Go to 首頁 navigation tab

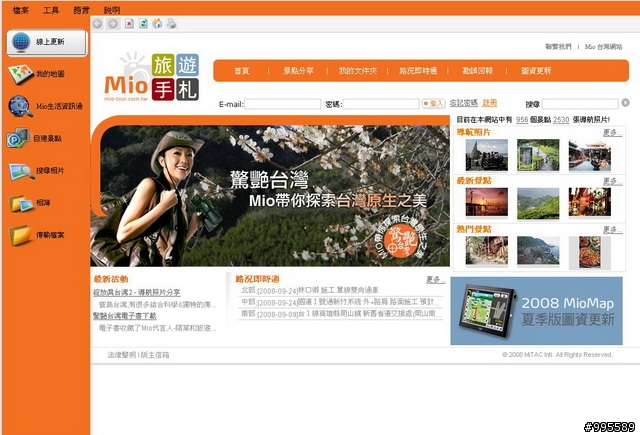coord(241,71)
